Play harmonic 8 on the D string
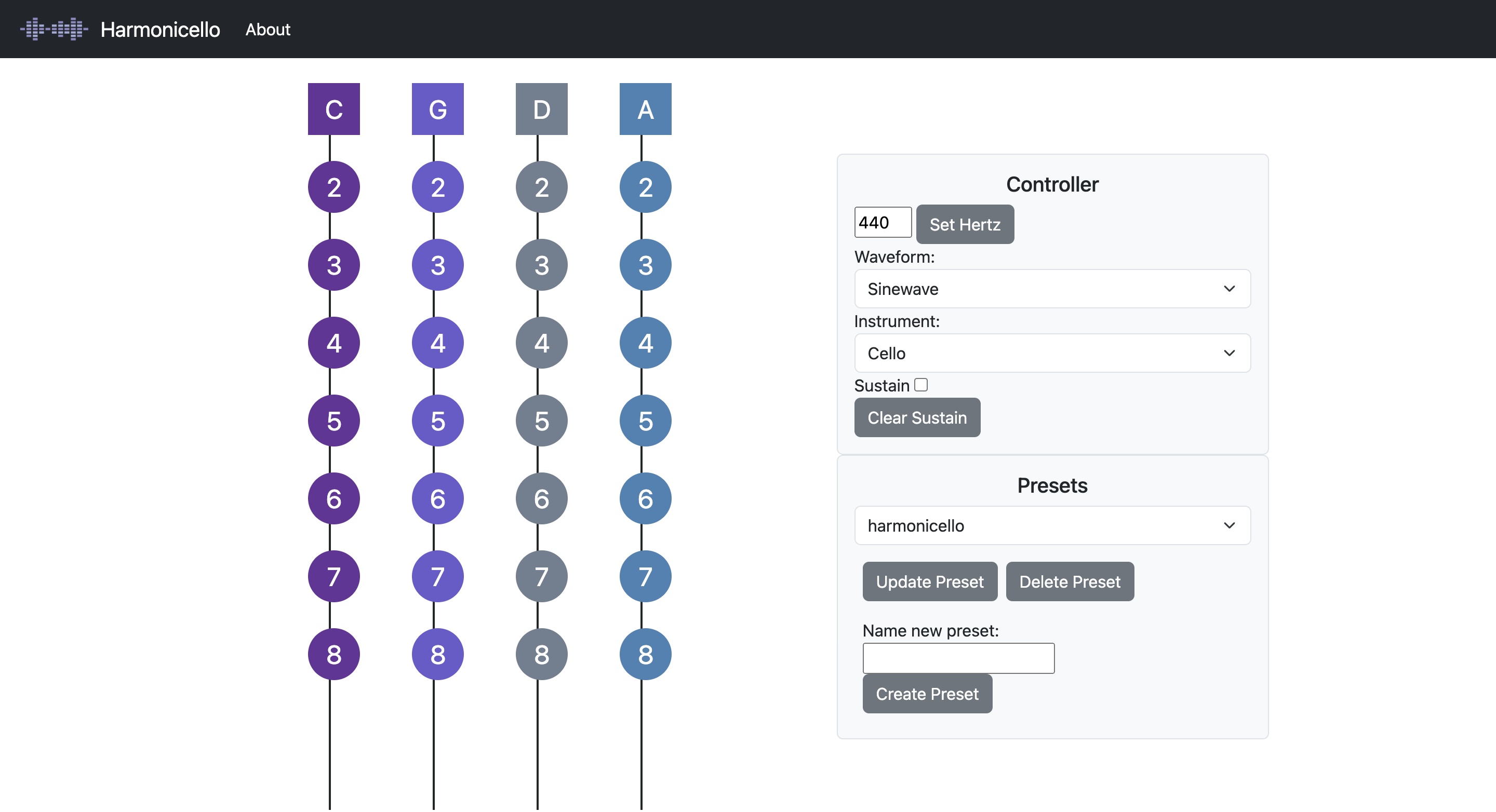This screenshot has height=812, width=1496. pyautogui.click(x=541, y=654)
